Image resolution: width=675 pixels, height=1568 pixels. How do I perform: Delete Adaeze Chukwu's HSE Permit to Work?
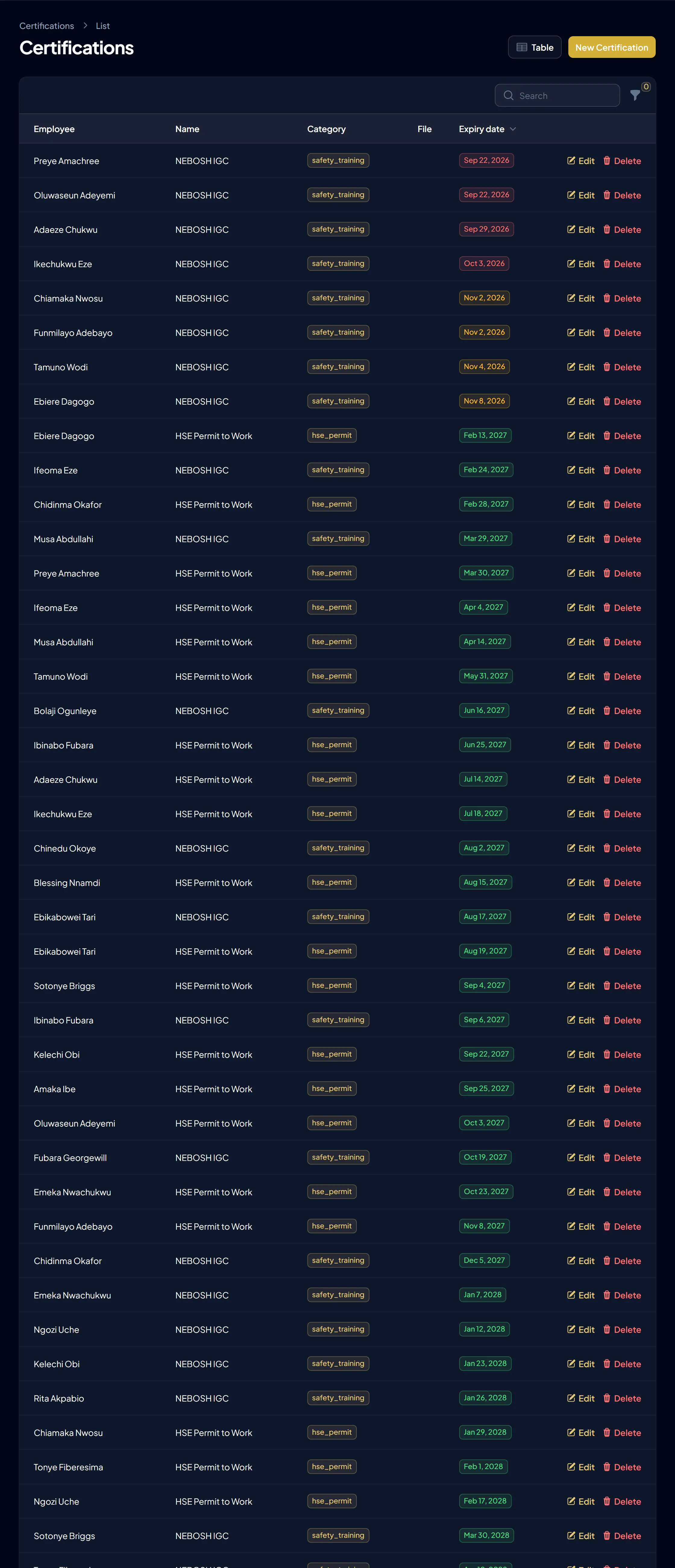click(x=621, y=780)
